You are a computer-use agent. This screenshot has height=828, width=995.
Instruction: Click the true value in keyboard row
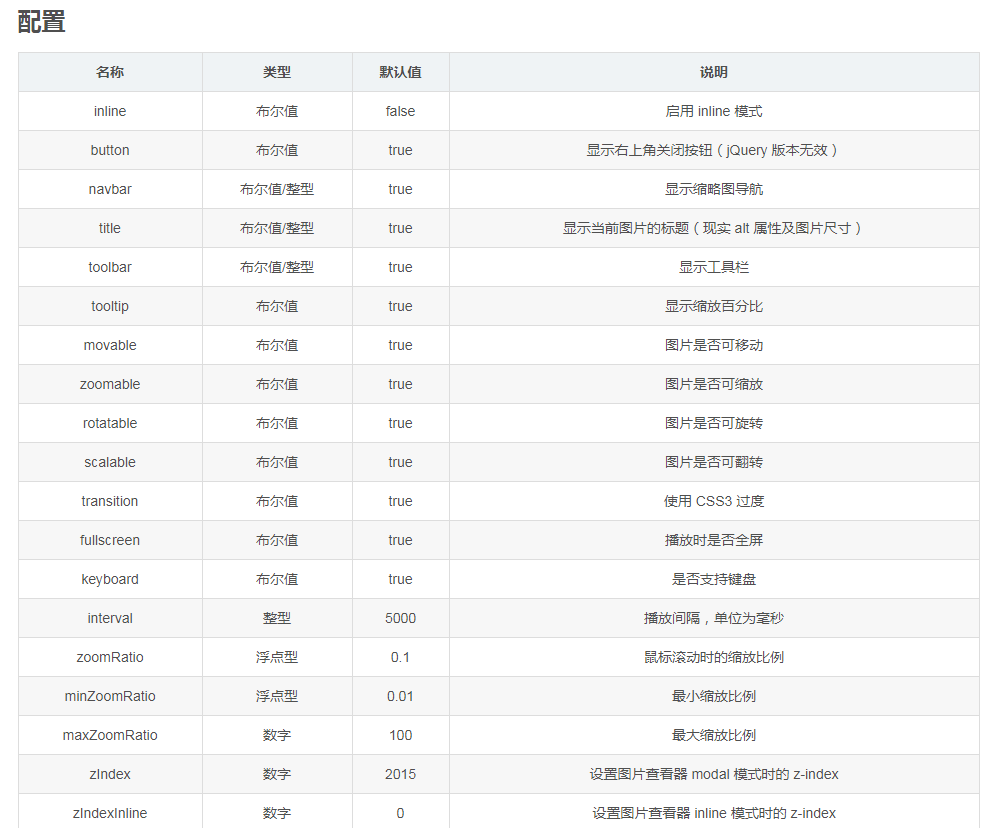point(400,579)
